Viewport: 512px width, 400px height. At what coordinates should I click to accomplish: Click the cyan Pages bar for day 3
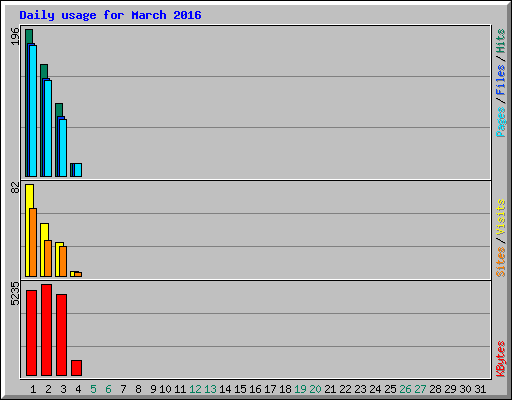(63, 148)
